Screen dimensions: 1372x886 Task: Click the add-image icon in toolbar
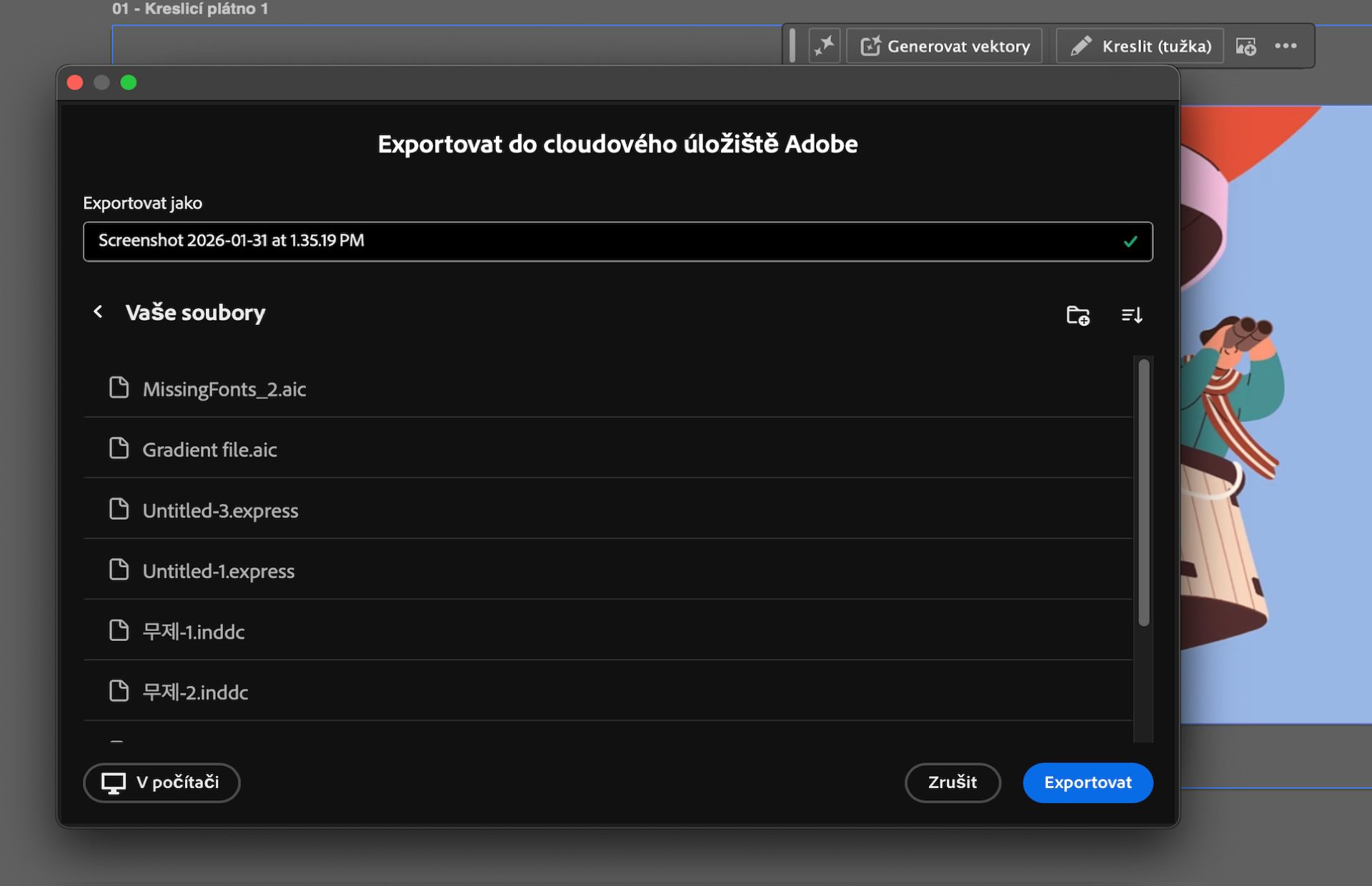[x=1246, y=45]
